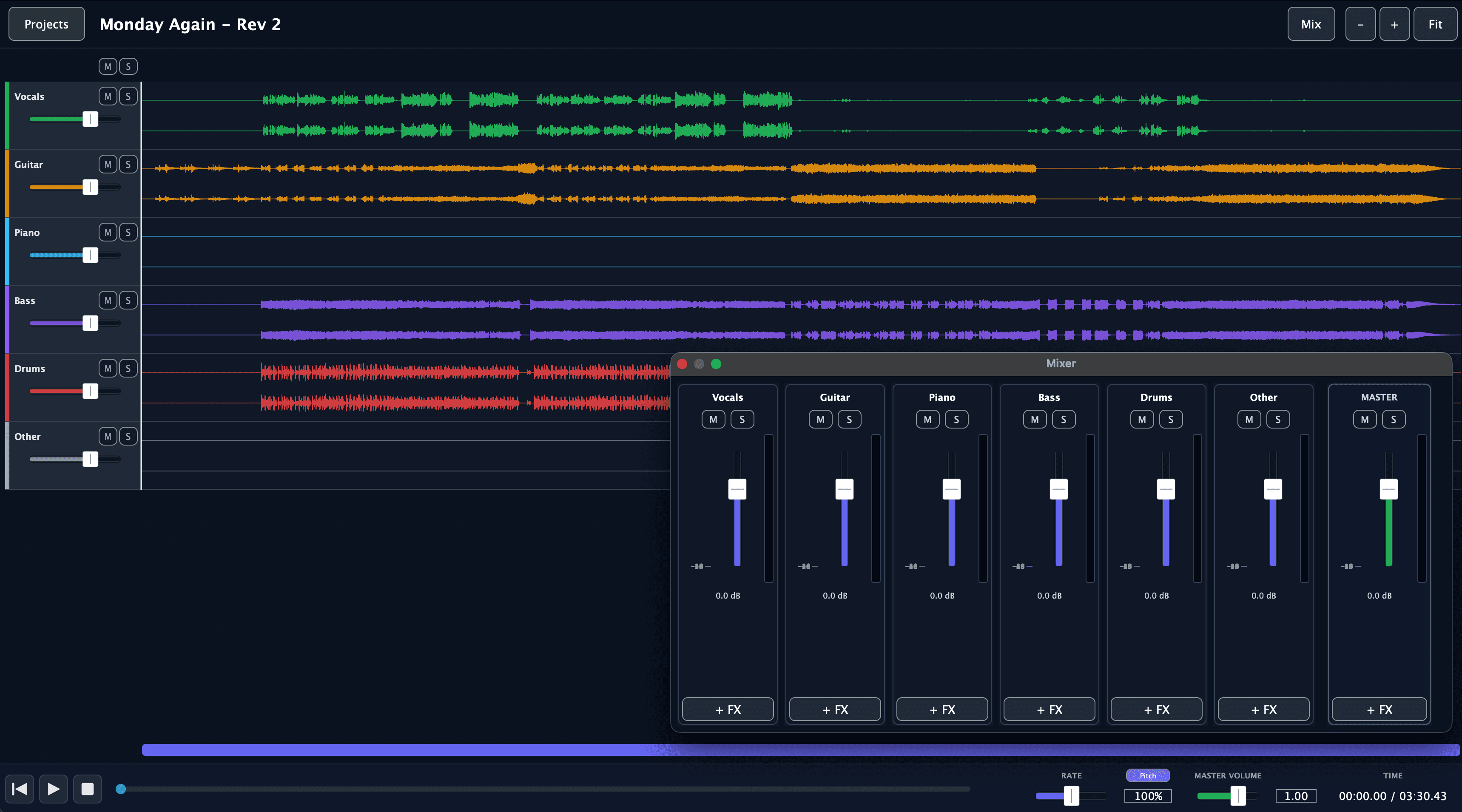Viewport: 1462px width, 812px height.
Task: Solo Drums channel in Mixer window
Action: [1171, 419]
